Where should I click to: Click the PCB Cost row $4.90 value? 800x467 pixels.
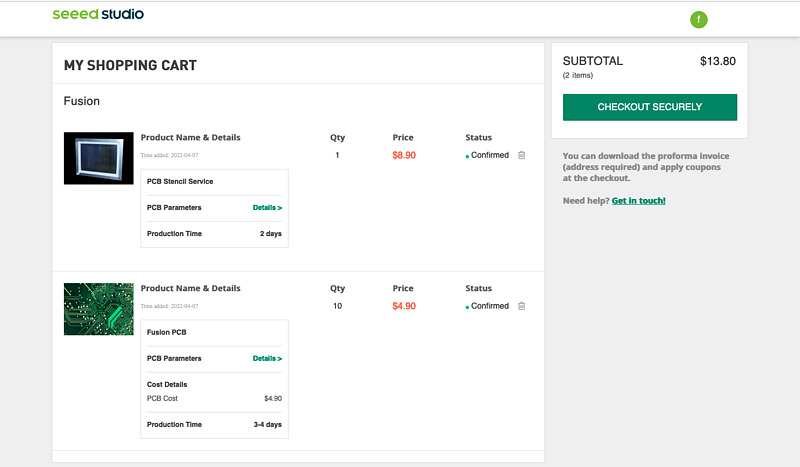[x=273, y=398]
